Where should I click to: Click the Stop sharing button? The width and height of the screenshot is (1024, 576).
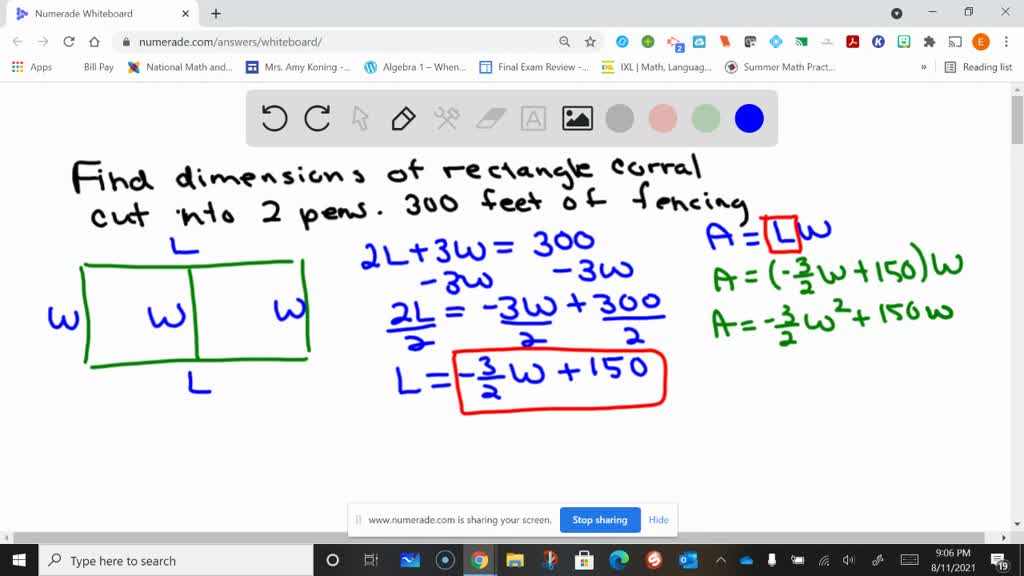click(600, 520)
